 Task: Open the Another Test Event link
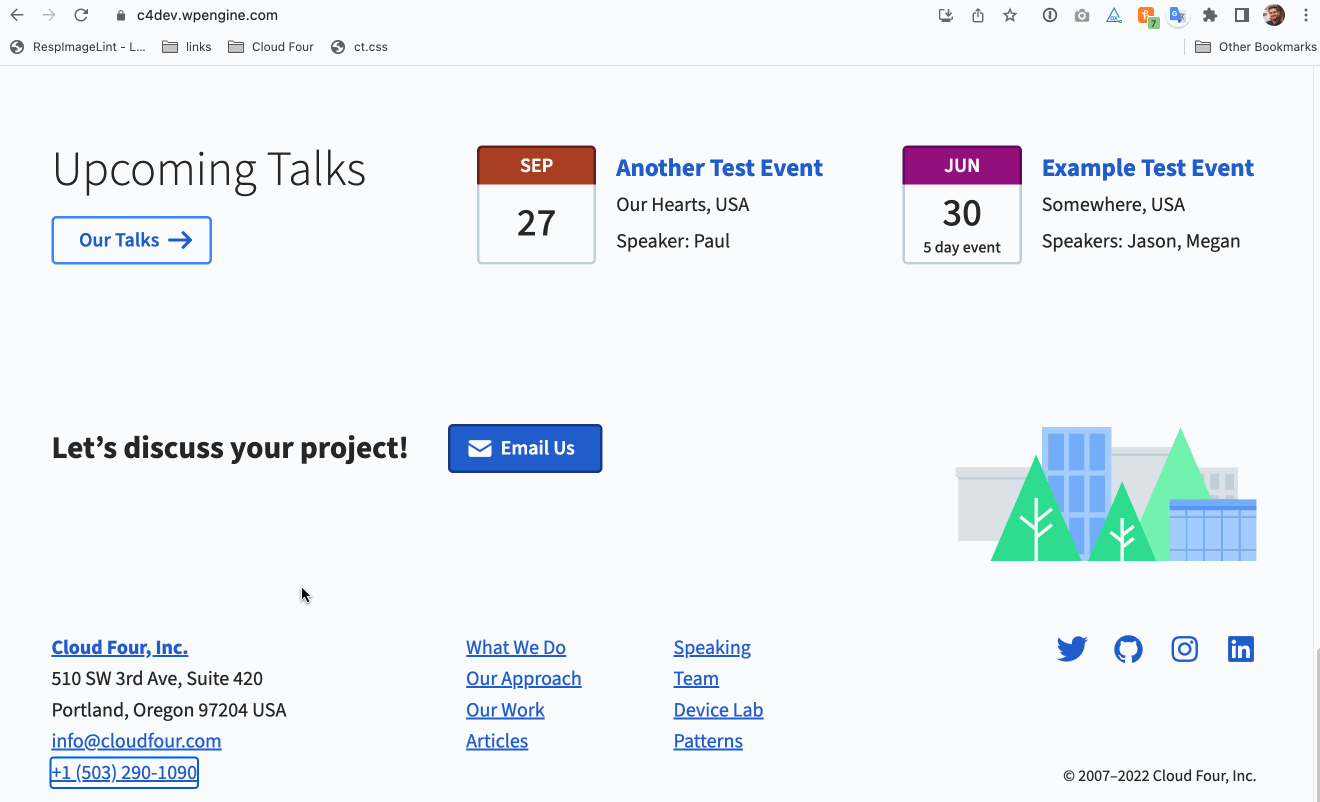pyautogui.click(x=719, y=168)
